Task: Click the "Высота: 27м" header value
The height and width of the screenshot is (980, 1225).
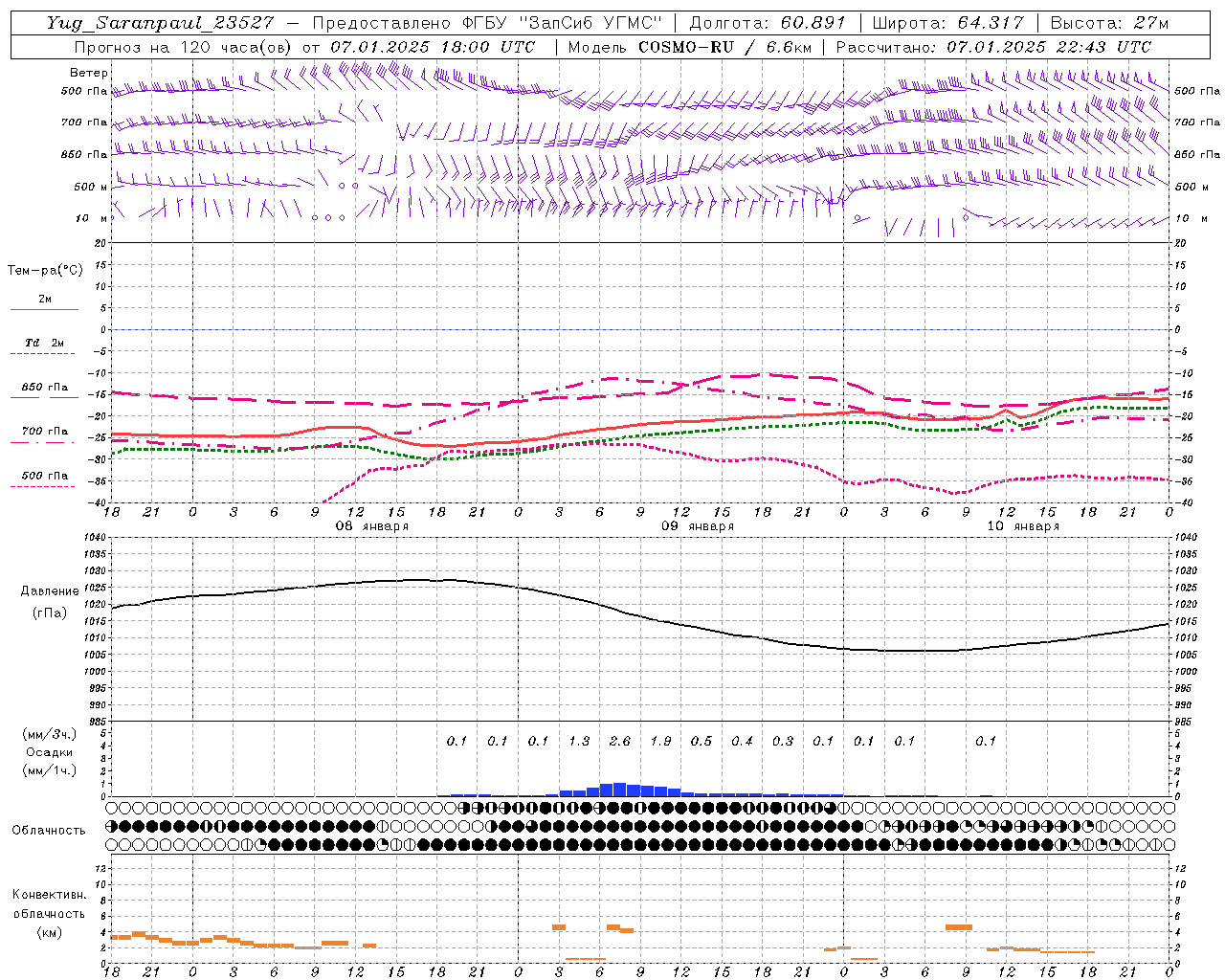Action: pos(1109,23)
